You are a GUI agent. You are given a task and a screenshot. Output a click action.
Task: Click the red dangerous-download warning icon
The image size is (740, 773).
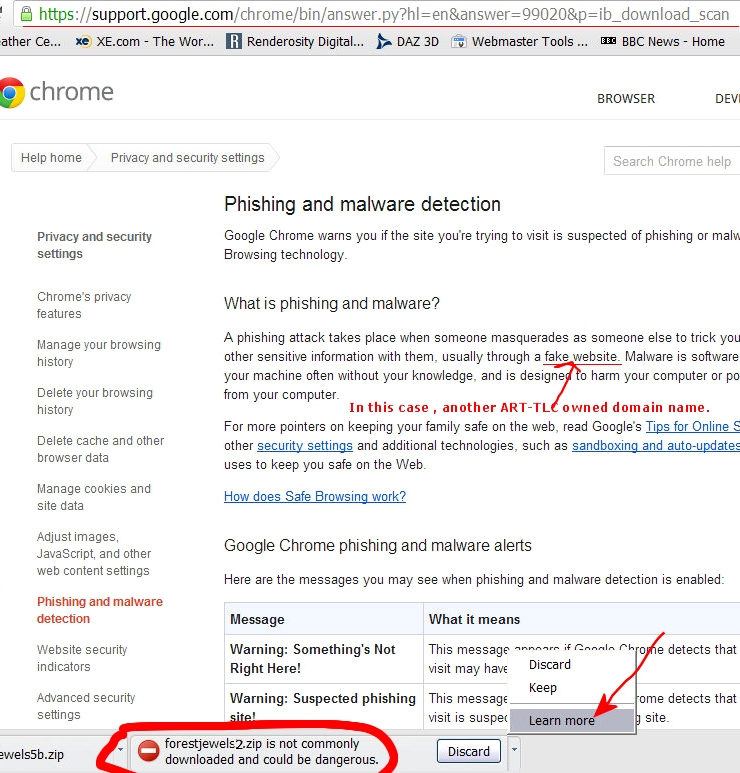148,751
